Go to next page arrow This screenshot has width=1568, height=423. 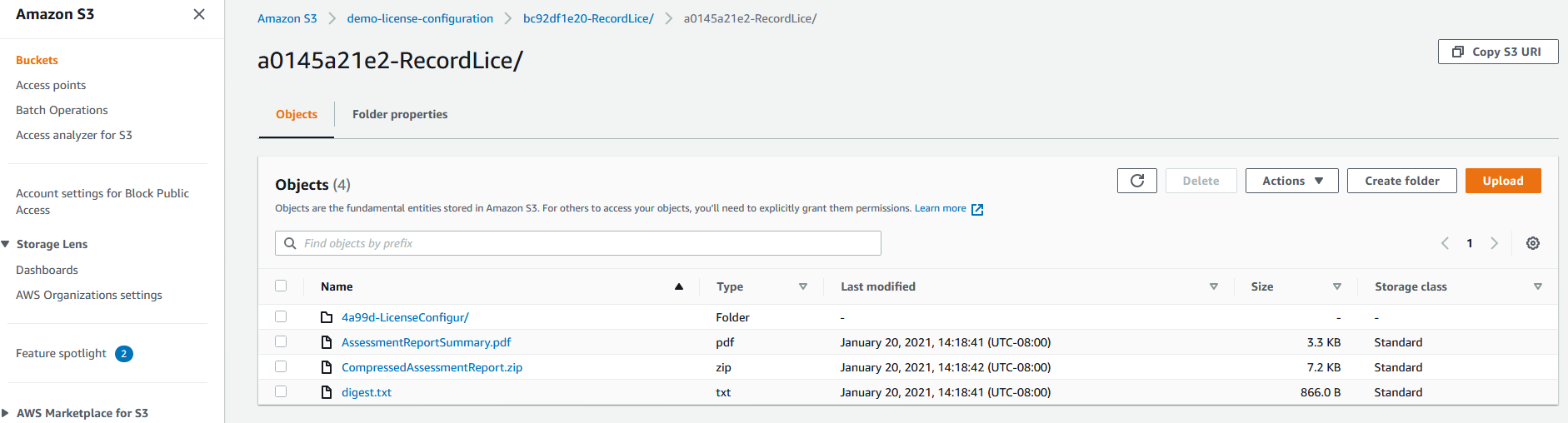[x=1495, y=243]
